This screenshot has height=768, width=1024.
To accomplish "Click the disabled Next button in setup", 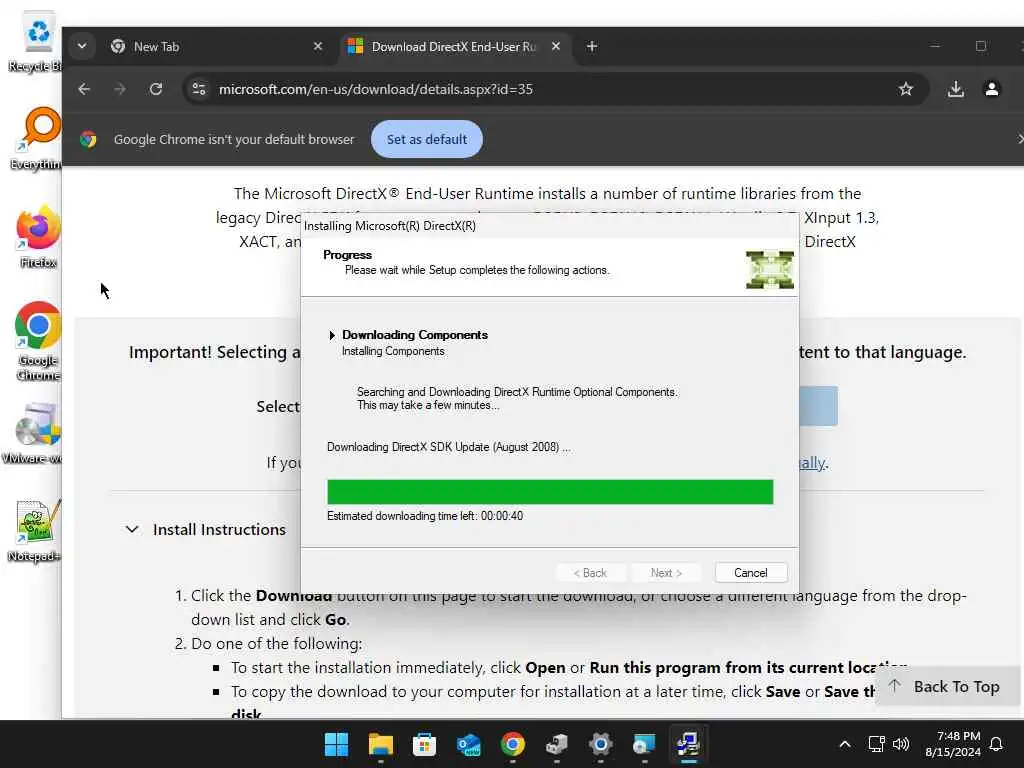I will point(666,573).
